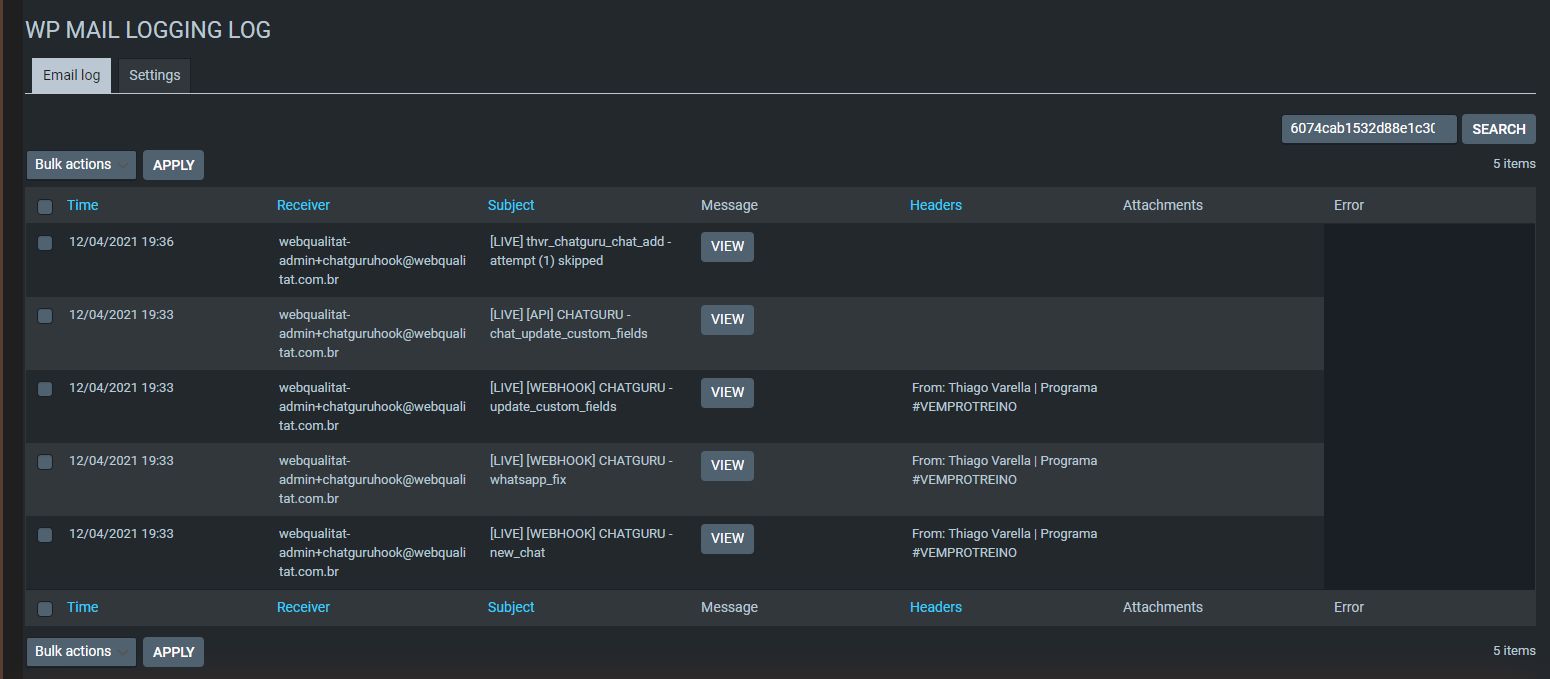Image resolution: width=1550 pixels, height=679 pixels.
Task: View message for thvr_chatguru_chat_add email
Action: point(727,247)
